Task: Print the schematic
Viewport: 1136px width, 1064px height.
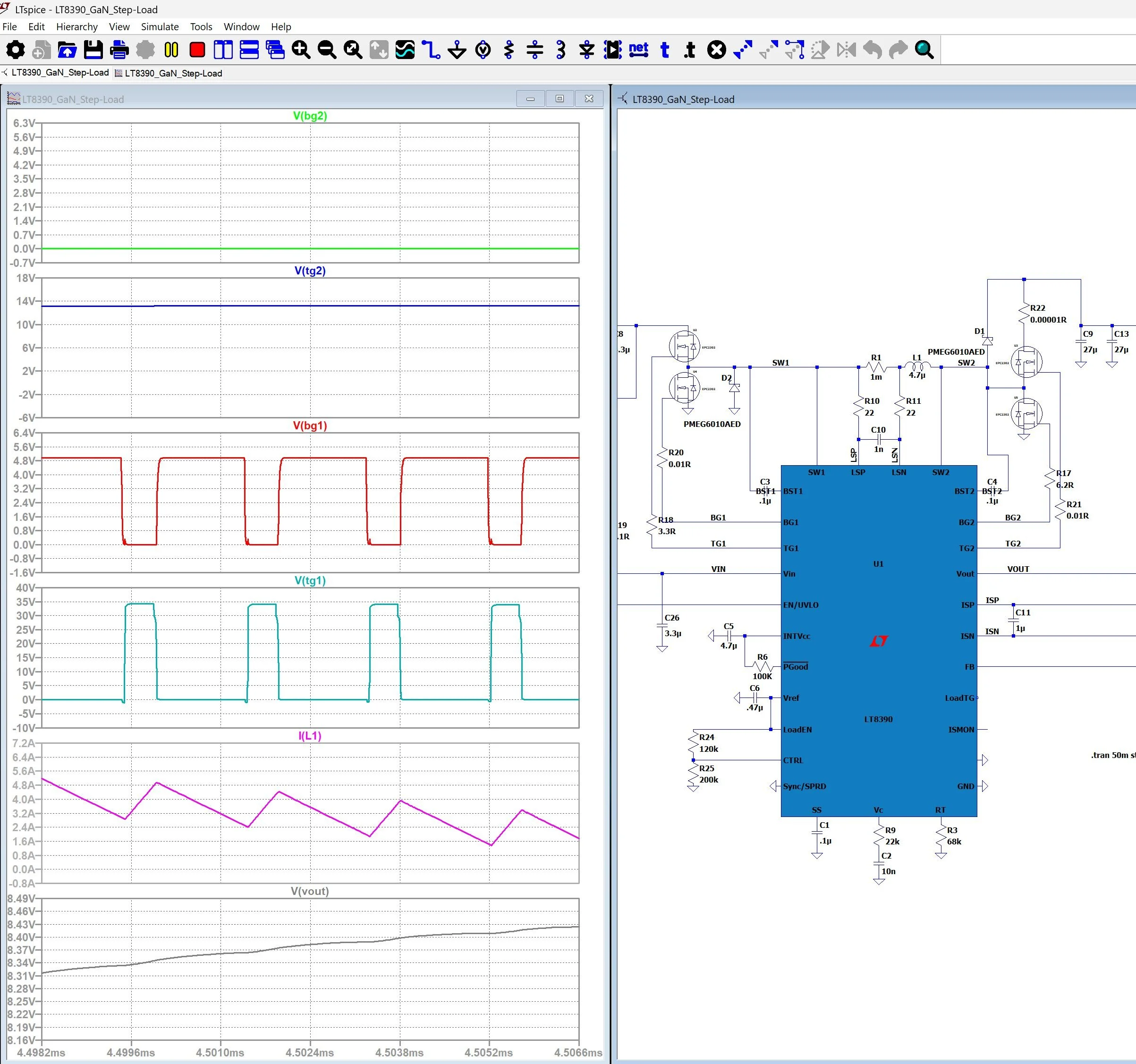Action: pyautogui.click(x=119, y=50)
